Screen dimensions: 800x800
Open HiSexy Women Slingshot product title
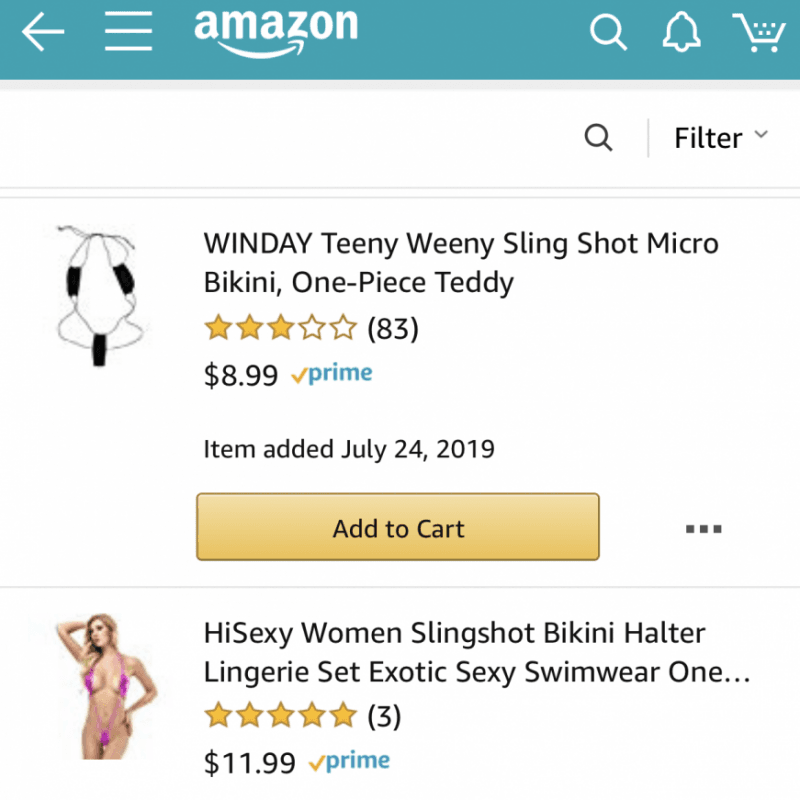[477, 652]
